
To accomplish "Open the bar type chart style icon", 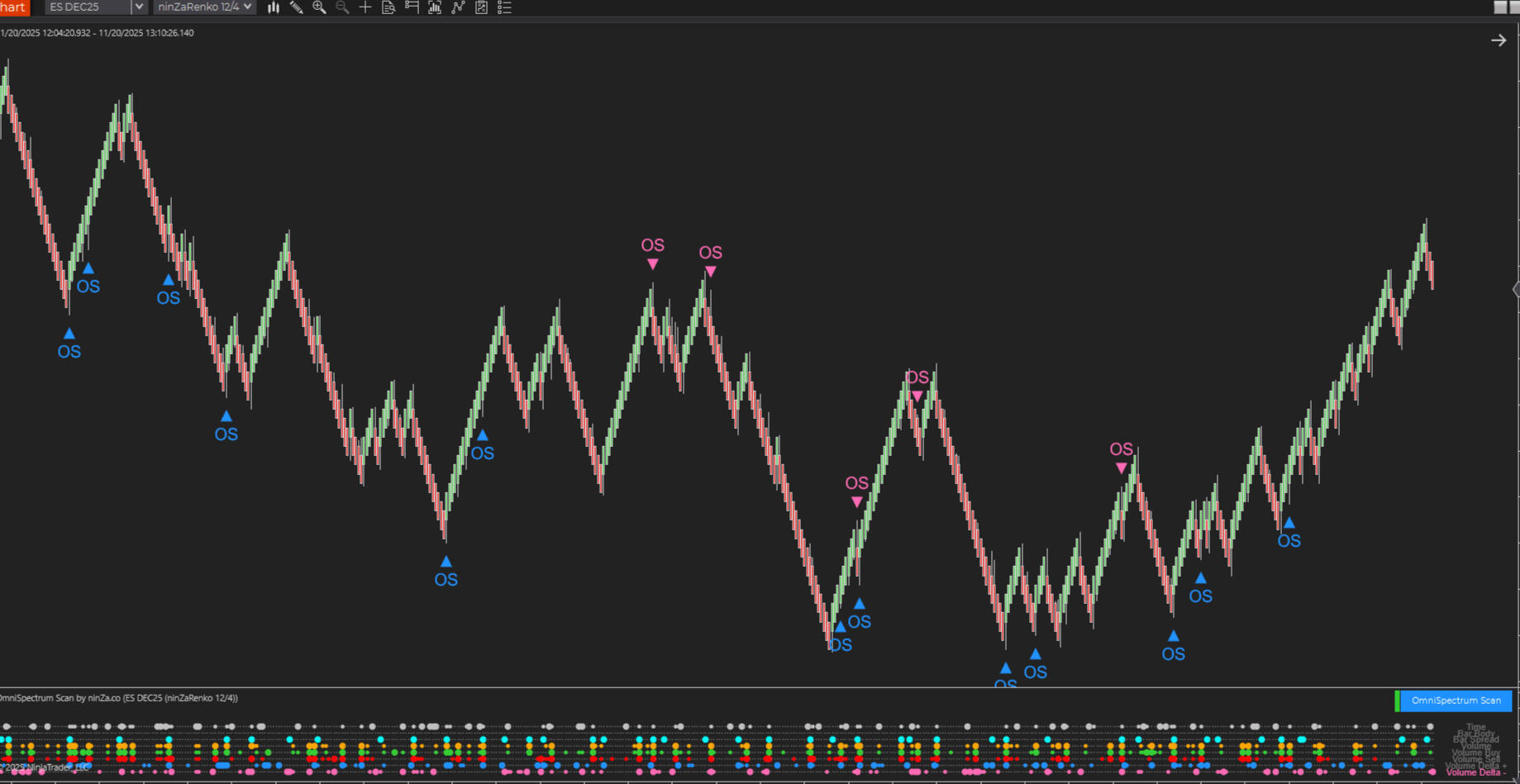I will click(274, 7).
